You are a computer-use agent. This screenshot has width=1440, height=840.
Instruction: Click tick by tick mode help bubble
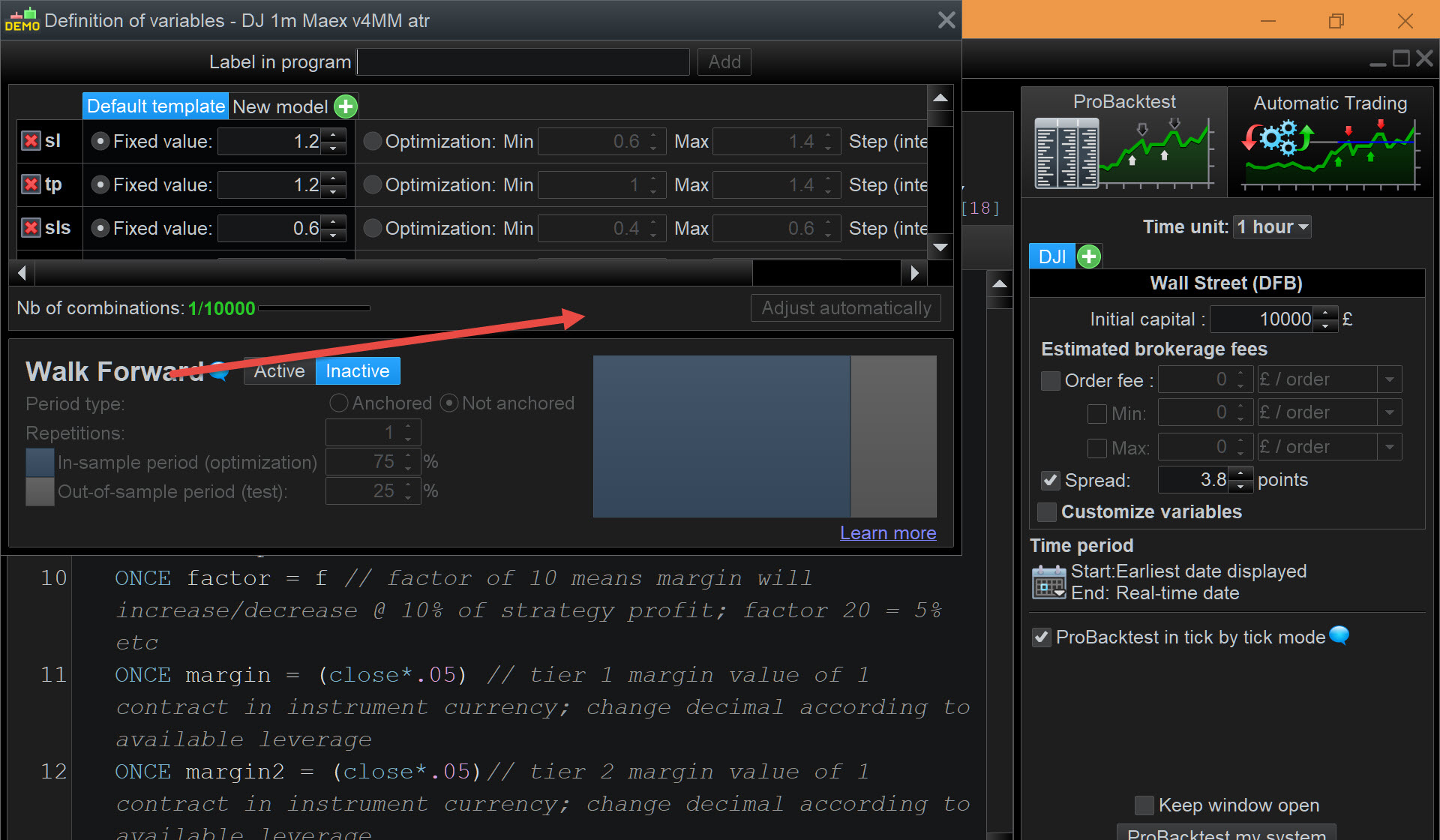click(1339, 635)
